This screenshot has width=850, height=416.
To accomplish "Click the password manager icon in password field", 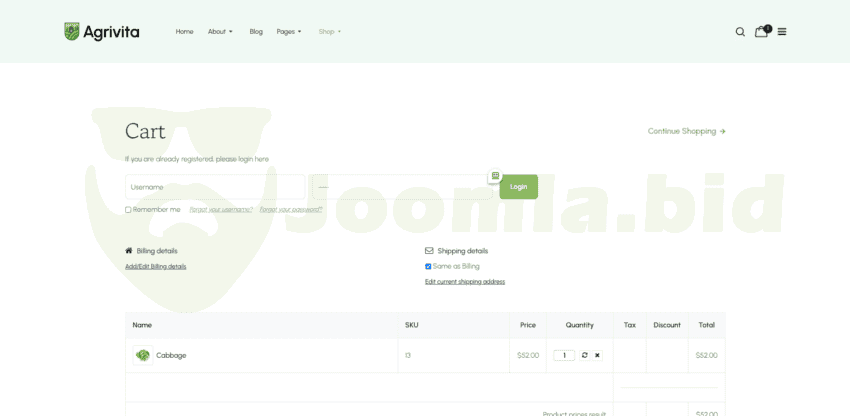I will click(495, 176).
